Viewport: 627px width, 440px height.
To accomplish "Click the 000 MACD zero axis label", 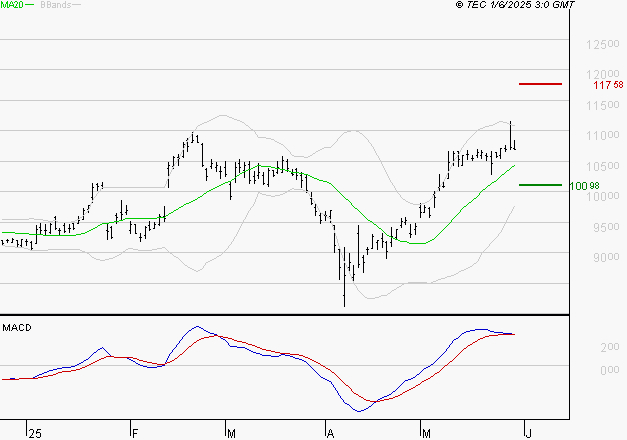I will pyautogui.click(x=610, y=370).
